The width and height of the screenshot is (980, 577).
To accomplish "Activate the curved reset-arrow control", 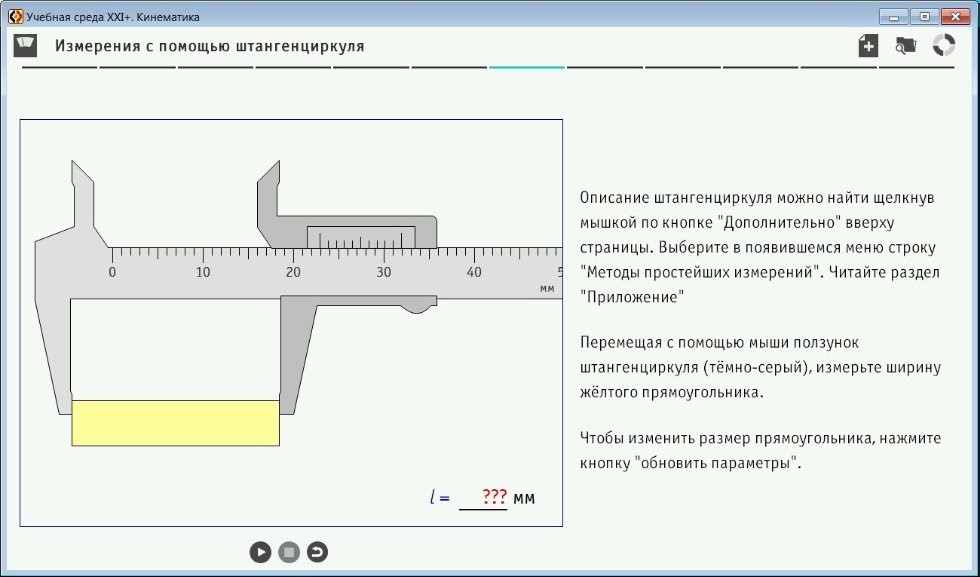I will point(318,551).
